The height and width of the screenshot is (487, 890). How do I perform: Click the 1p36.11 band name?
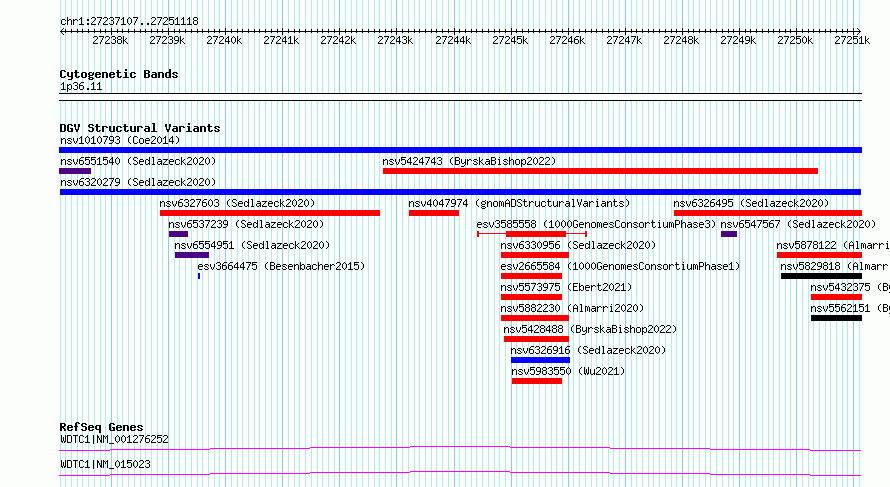point(81,87)
